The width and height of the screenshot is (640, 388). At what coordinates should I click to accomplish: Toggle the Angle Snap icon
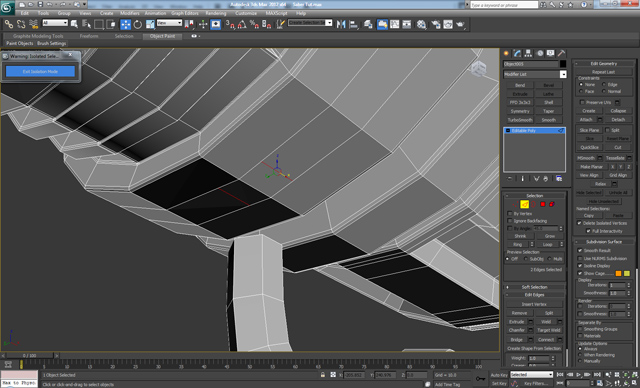[x=242, y=24]
